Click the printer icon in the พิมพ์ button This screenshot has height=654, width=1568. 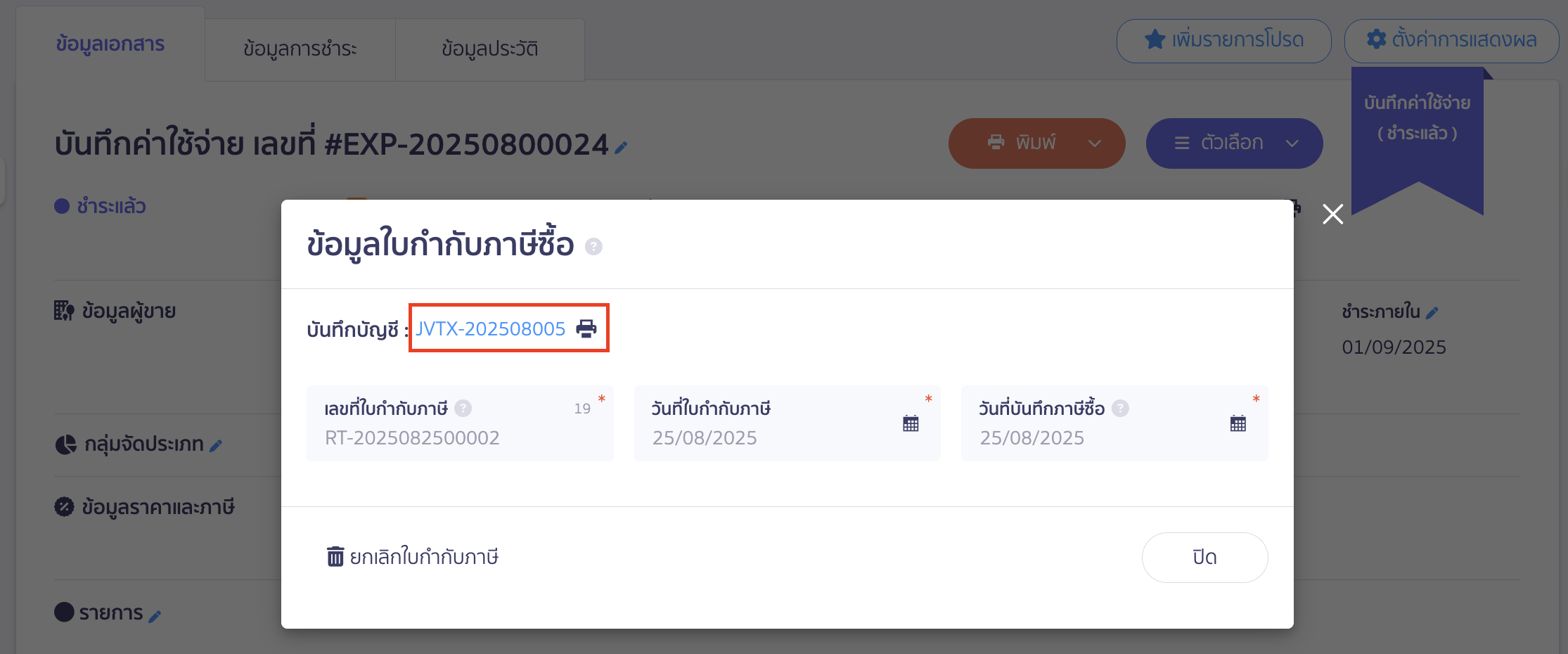click(x=996, y=143)
